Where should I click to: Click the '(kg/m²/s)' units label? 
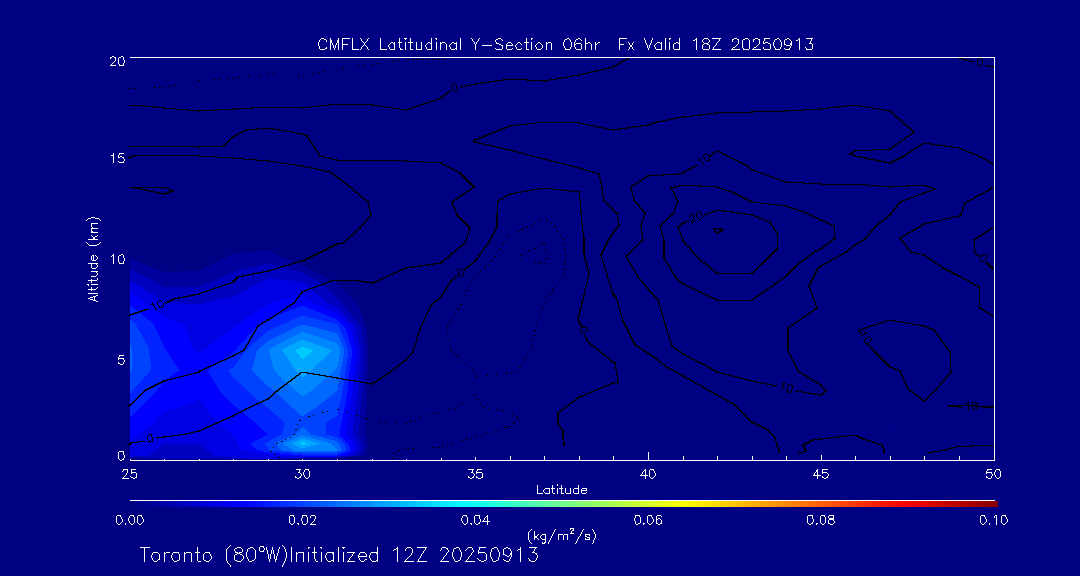click(x=561, y=536)
